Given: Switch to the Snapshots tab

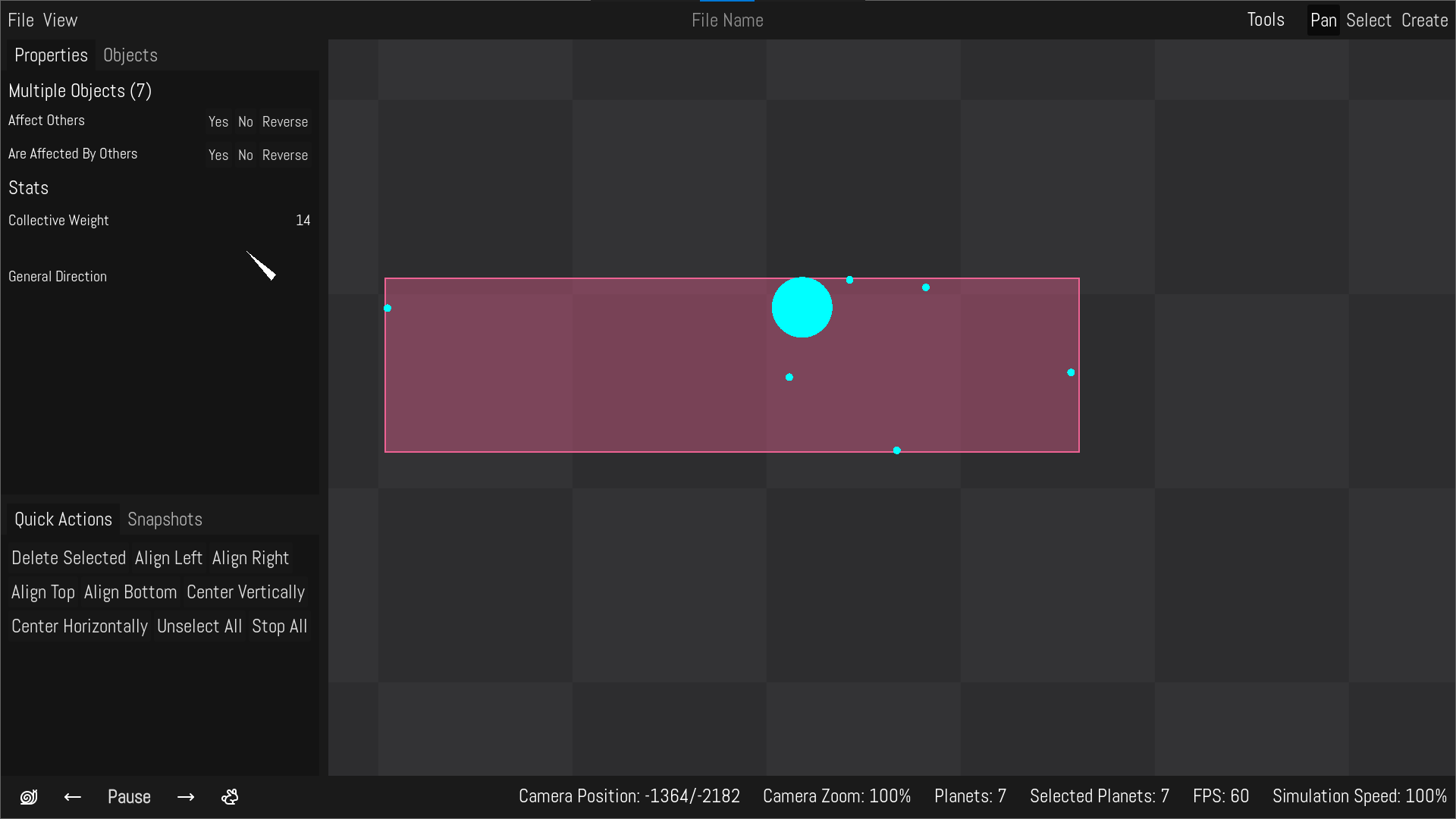Looking at the screenshot, I should tap(165, 519).
